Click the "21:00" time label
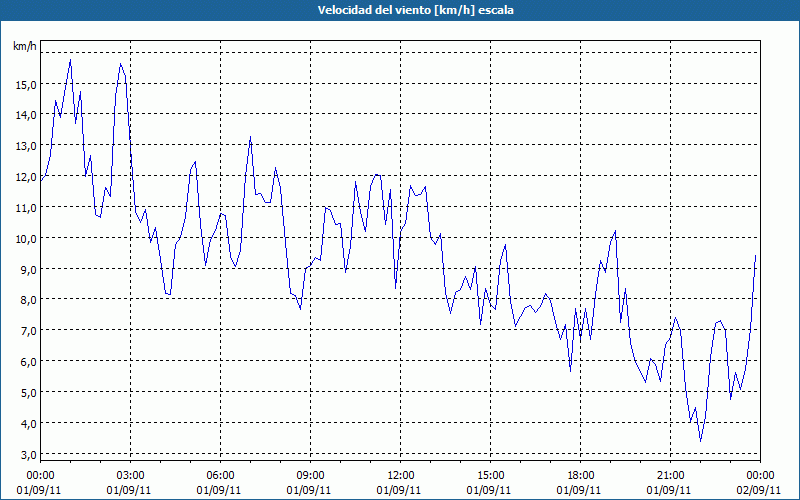 click(x=670, y=476)
